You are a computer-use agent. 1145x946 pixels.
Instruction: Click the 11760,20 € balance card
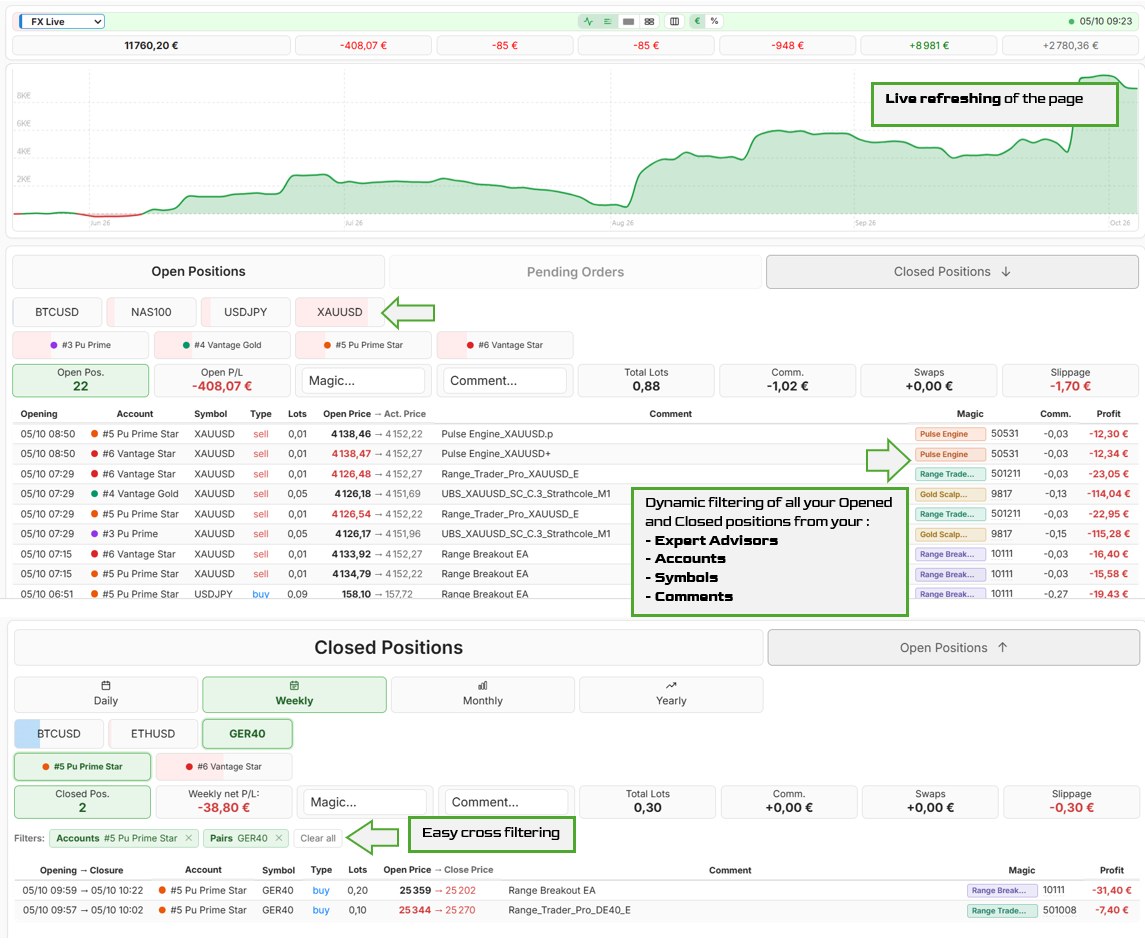click(152, 45)
